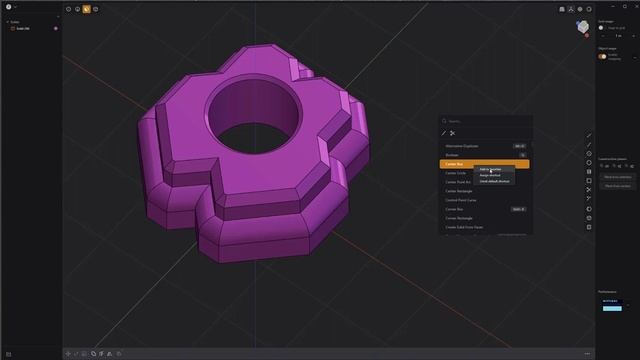The image size is (640, 360).
Task: Select edge selection mode icon
Action: coord(78,9)
